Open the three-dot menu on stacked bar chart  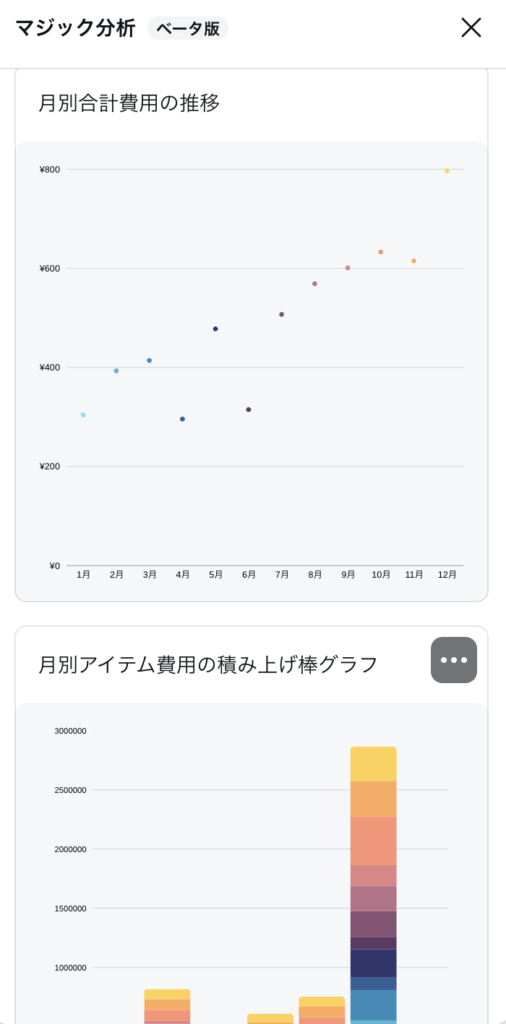click(x=454, y=660)
